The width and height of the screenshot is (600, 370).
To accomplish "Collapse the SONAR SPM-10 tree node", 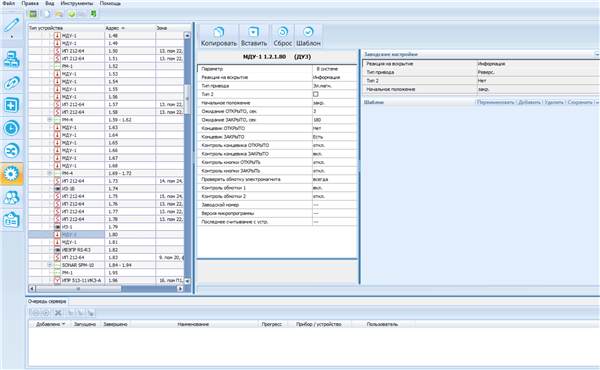I will click(x=49, y=265).
